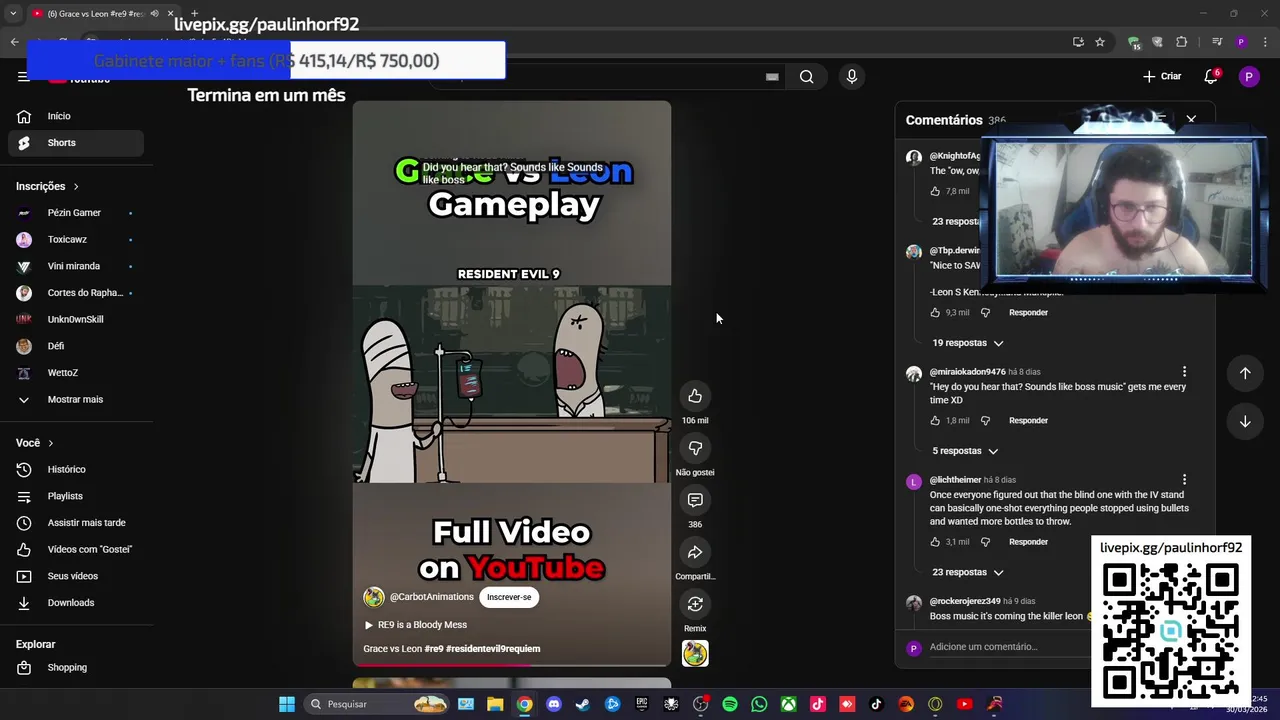Click the sound thumbnail below Remix
The height and width of the screenshot is (720, 1280).
pyautogui.click(x=695, y=654)
